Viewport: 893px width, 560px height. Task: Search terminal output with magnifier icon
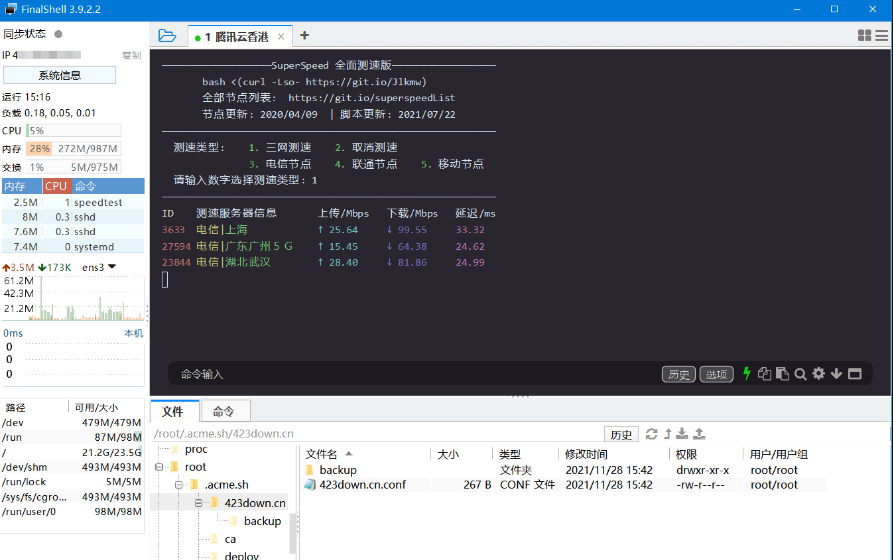point(800,374)
